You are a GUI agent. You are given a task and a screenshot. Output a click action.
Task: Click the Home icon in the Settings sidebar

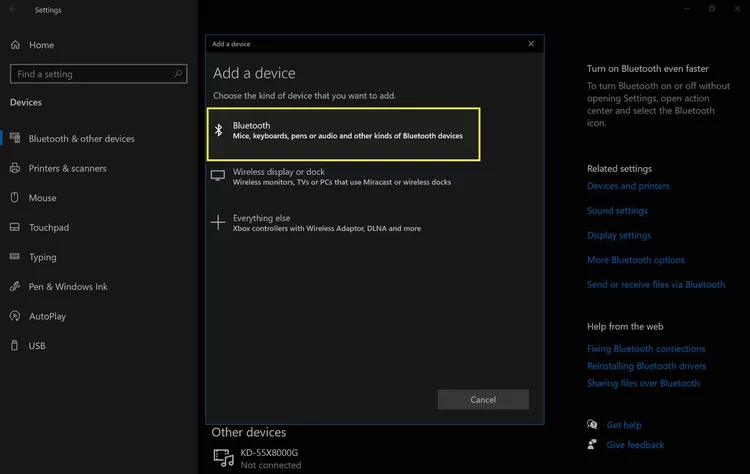pyautogui.click(x=15, y=44)
